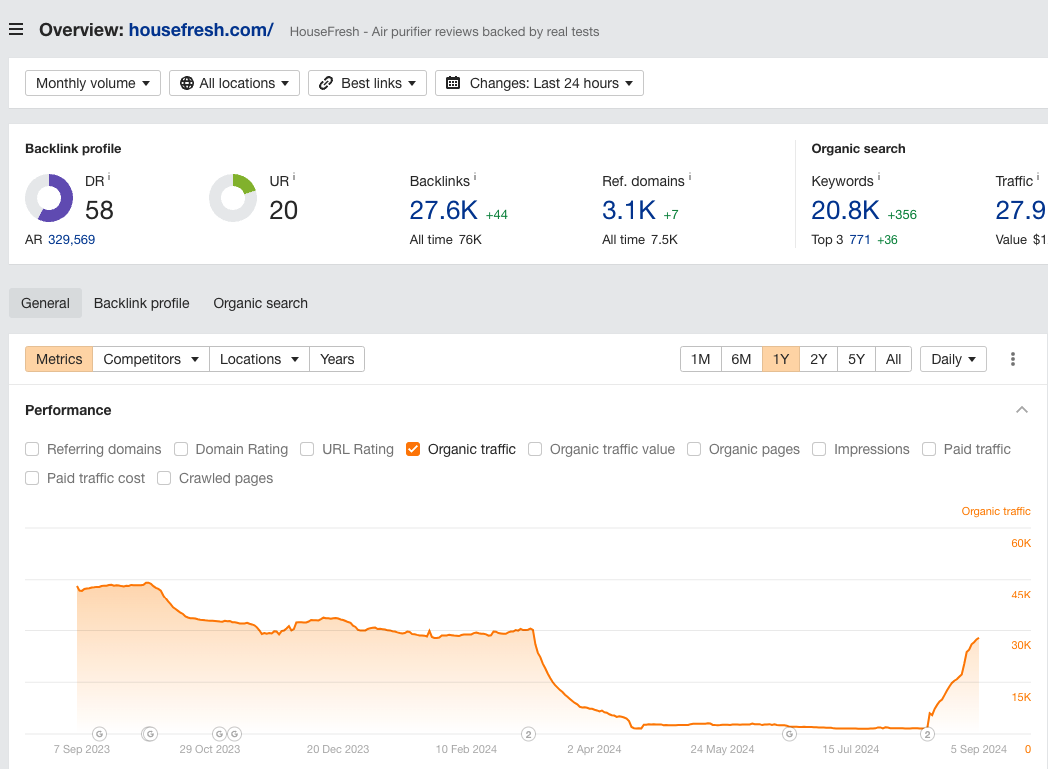Open the All locations dropdown
This screenshot has width=1048, height=769.
234,83
